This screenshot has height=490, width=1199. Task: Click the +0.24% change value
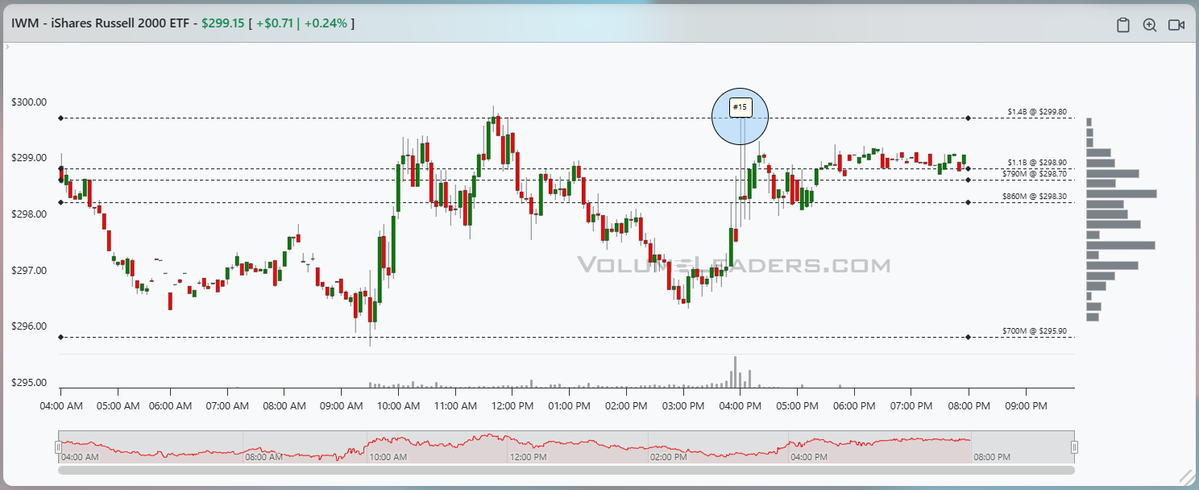[326, 23]
